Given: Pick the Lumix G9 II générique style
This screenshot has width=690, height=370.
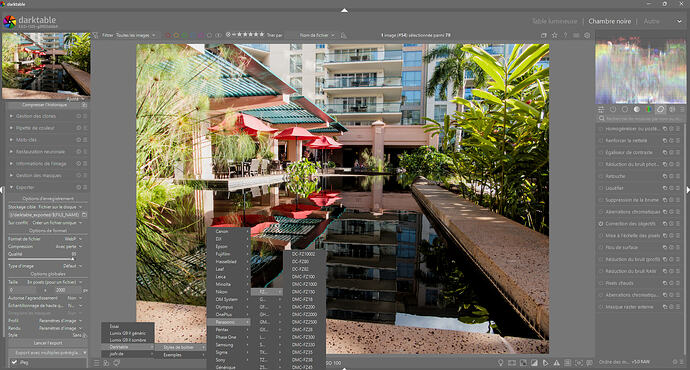Looking at the screenshot, I should click(x=128, y=333).
